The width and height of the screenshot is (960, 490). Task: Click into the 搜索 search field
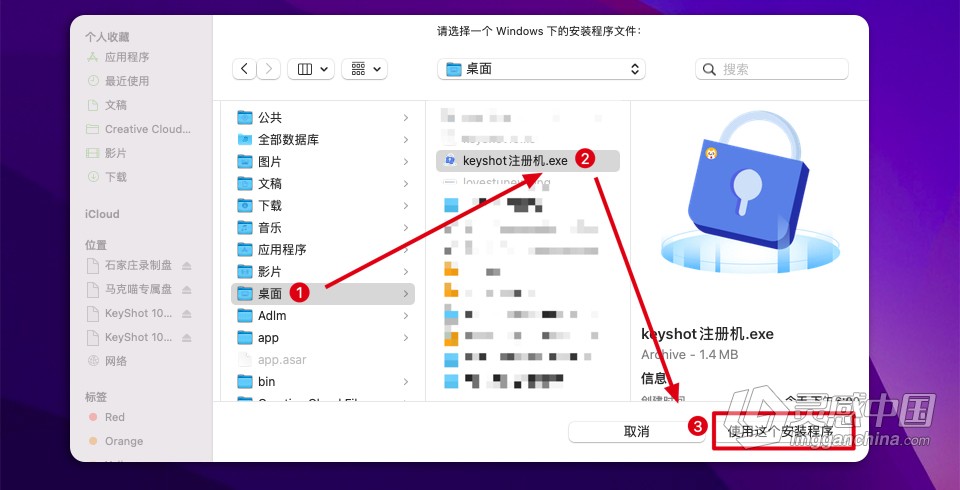pyautogui.click(x=771, y=69)
